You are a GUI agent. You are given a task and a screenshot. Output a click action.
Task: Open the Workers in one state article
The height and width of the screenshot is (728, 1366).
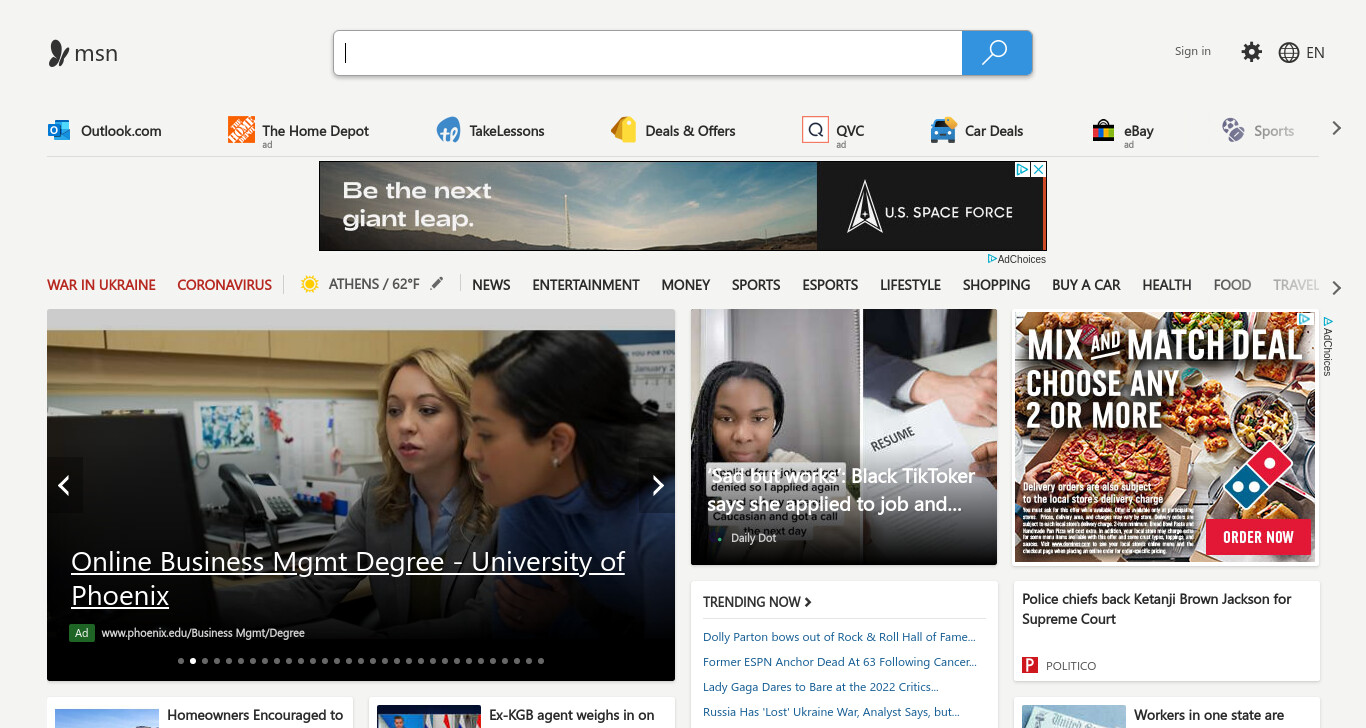(x=1166, y=713)
